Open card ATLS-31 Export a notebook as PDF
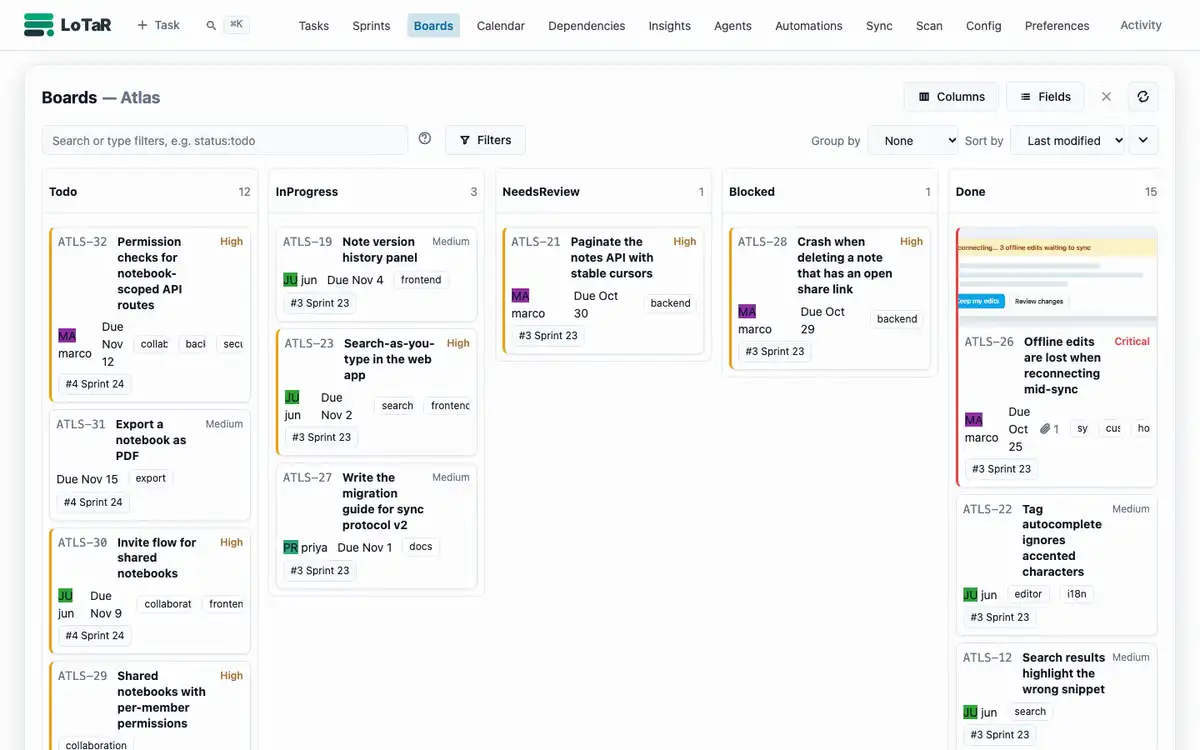1200x750 pixels. (x=150, y=465)
